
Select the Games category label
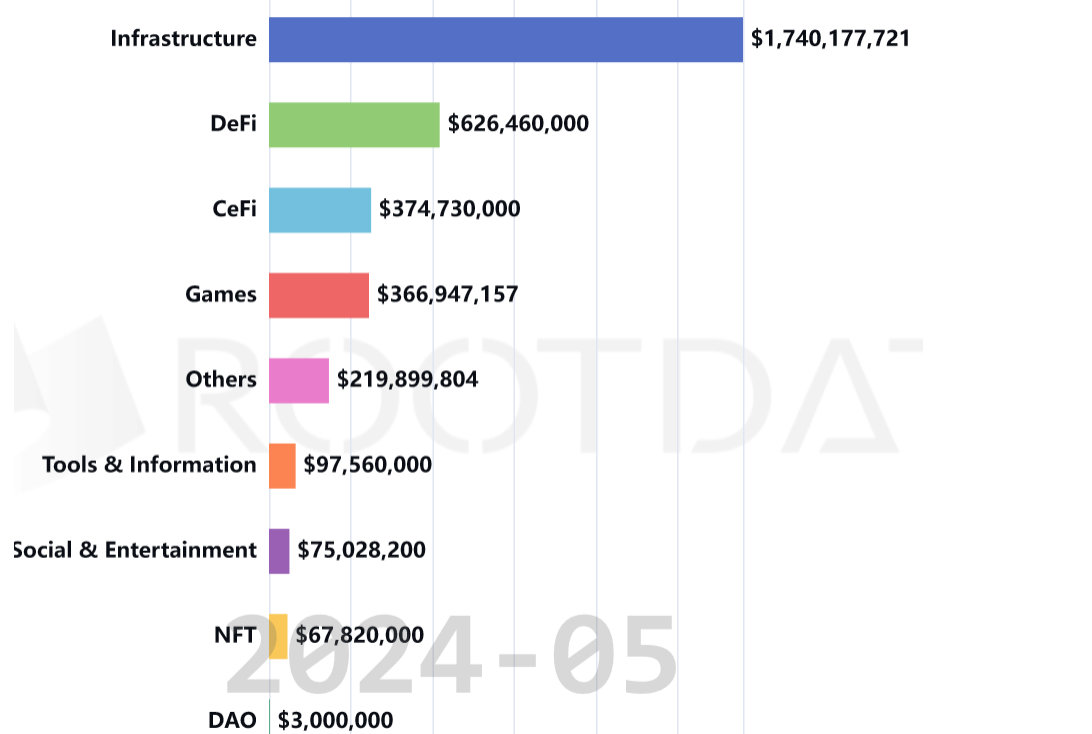[x=221, y=294]
